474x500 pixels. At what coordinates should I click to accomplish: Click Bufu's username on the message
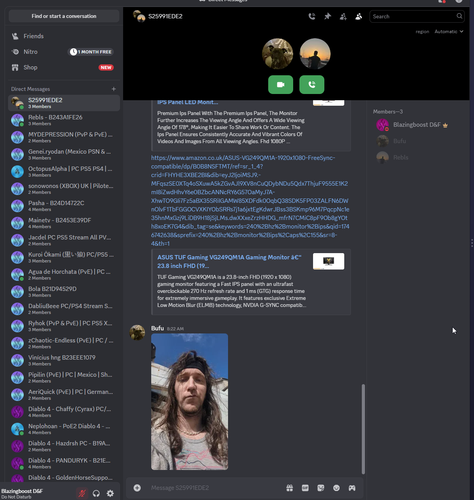point(157,328)
